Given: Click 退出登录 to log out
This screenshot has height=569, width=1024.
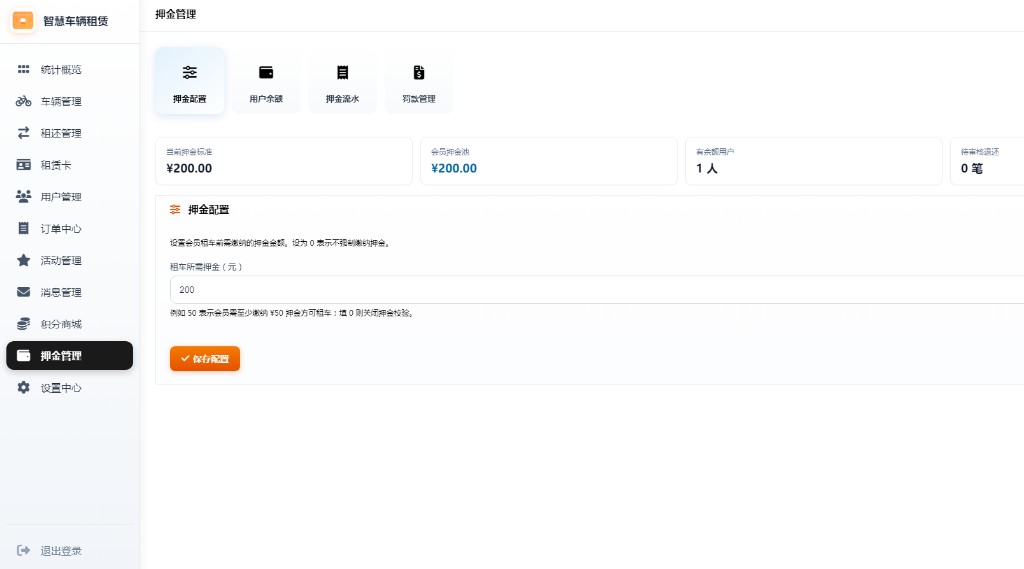Looking at the screenshot, I should click(69, 550).
